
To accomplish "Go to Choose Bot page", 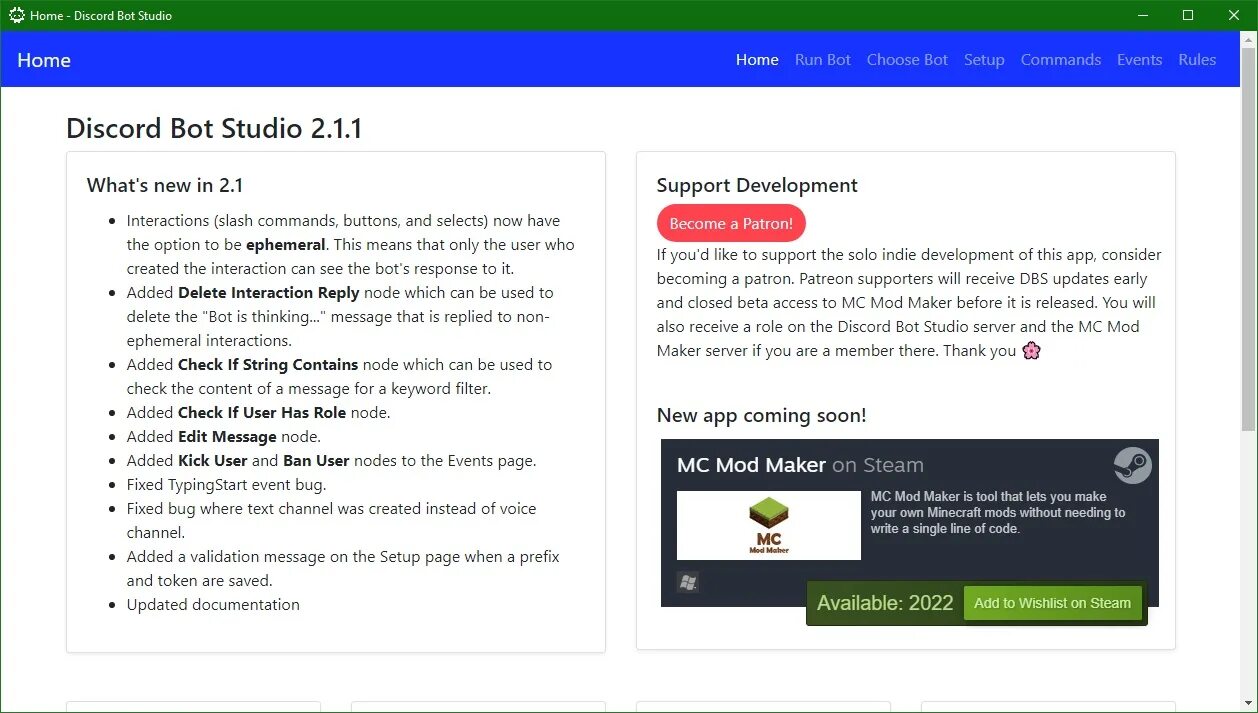I will pyautogui.click(x=907, y=59).
